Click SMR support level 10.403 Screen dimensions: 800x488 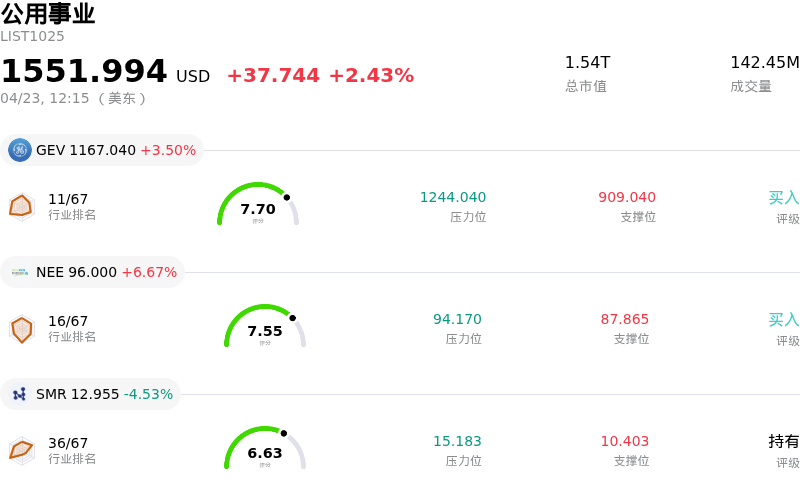point(625,441)
